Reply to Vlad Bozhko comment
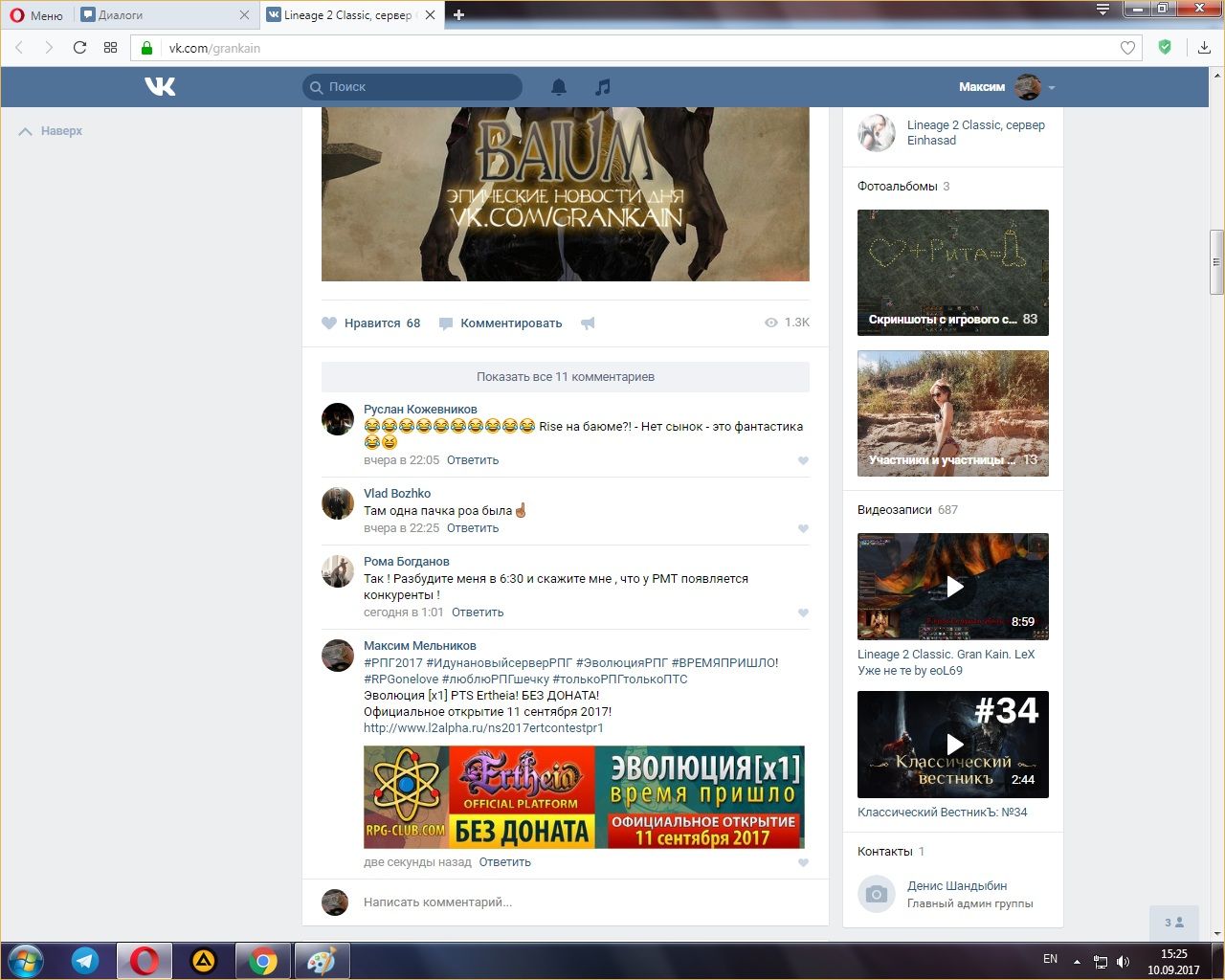 473,528
